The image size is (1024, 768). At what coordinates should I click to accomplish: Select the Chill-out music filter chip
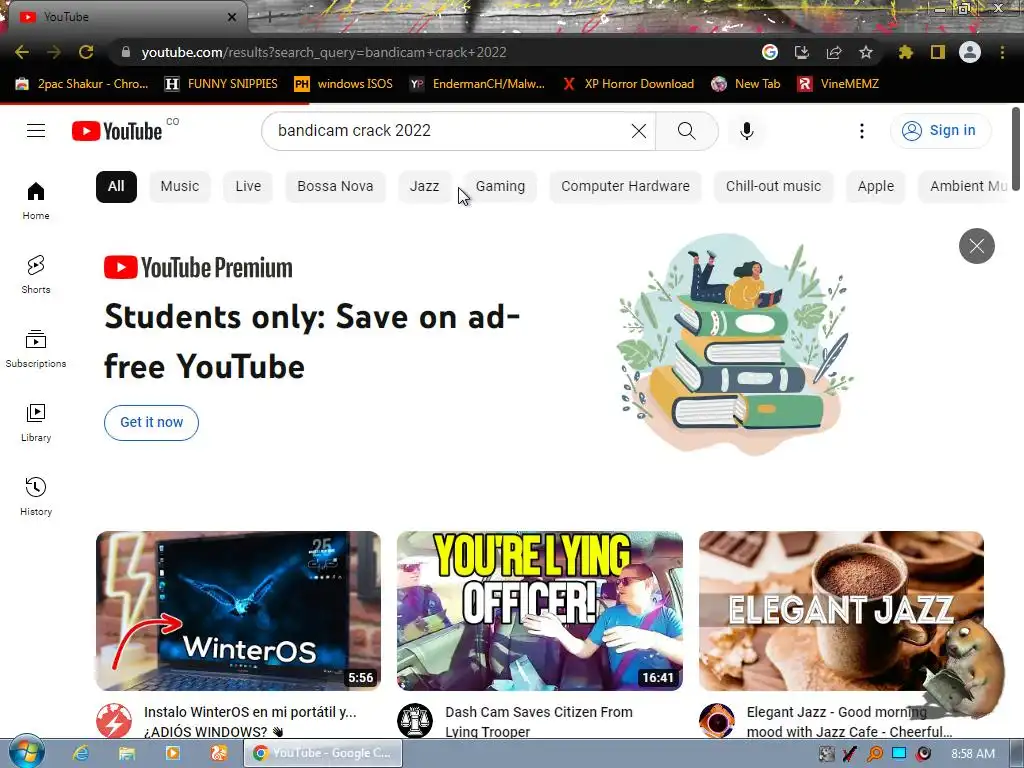[x=773, y=186]
